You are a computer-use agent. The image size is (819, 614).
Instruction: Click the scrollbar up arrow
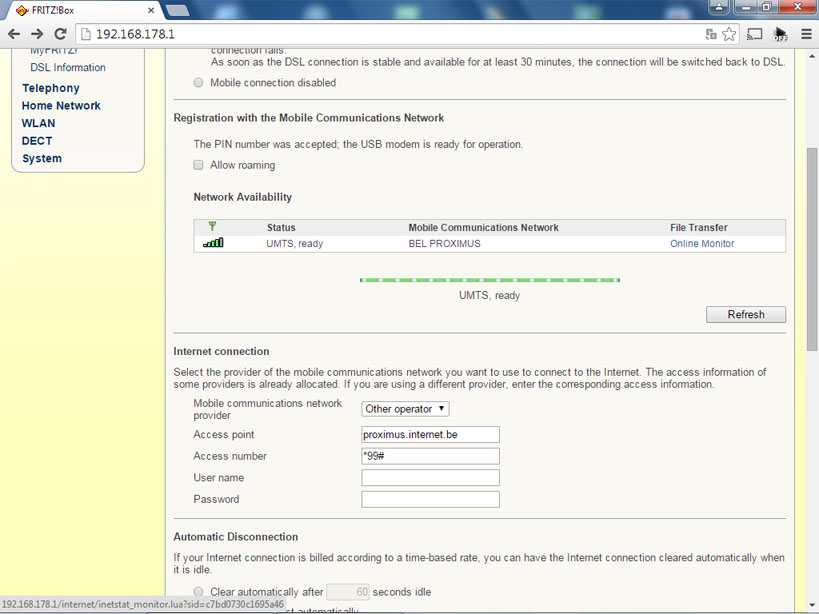[x=812, y=56]
